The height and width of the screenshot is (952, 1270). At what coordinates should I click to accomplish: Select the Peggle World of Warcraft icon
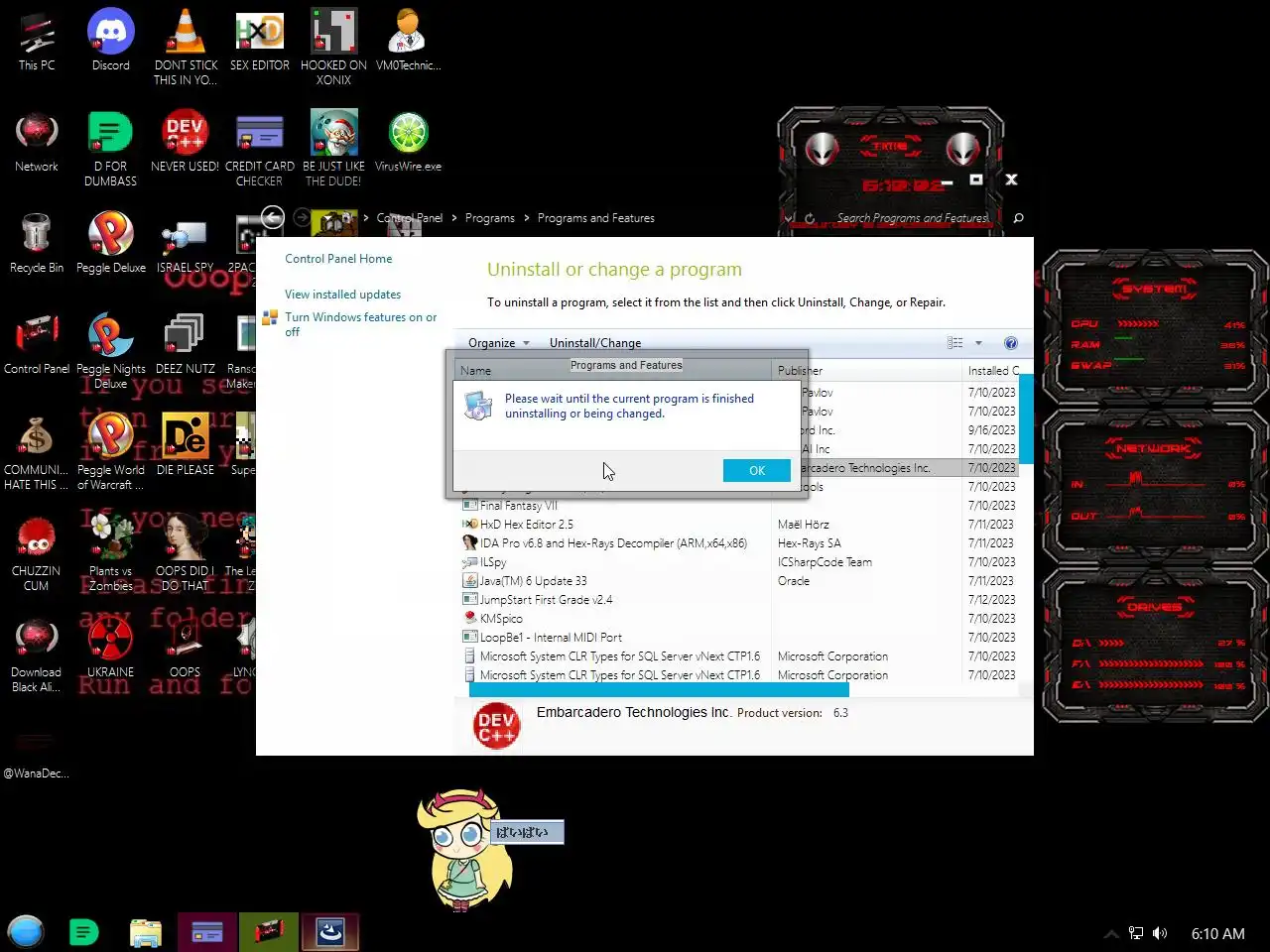(x=111, y=452)
